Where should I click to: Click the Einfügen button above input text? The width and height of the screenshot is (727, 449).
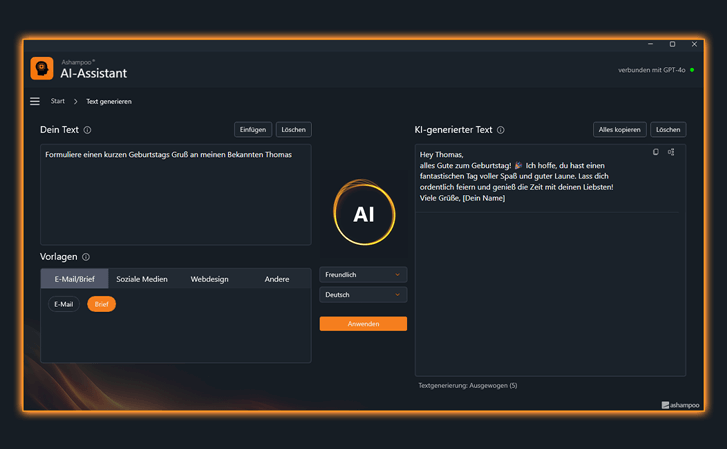pos(253,130)
